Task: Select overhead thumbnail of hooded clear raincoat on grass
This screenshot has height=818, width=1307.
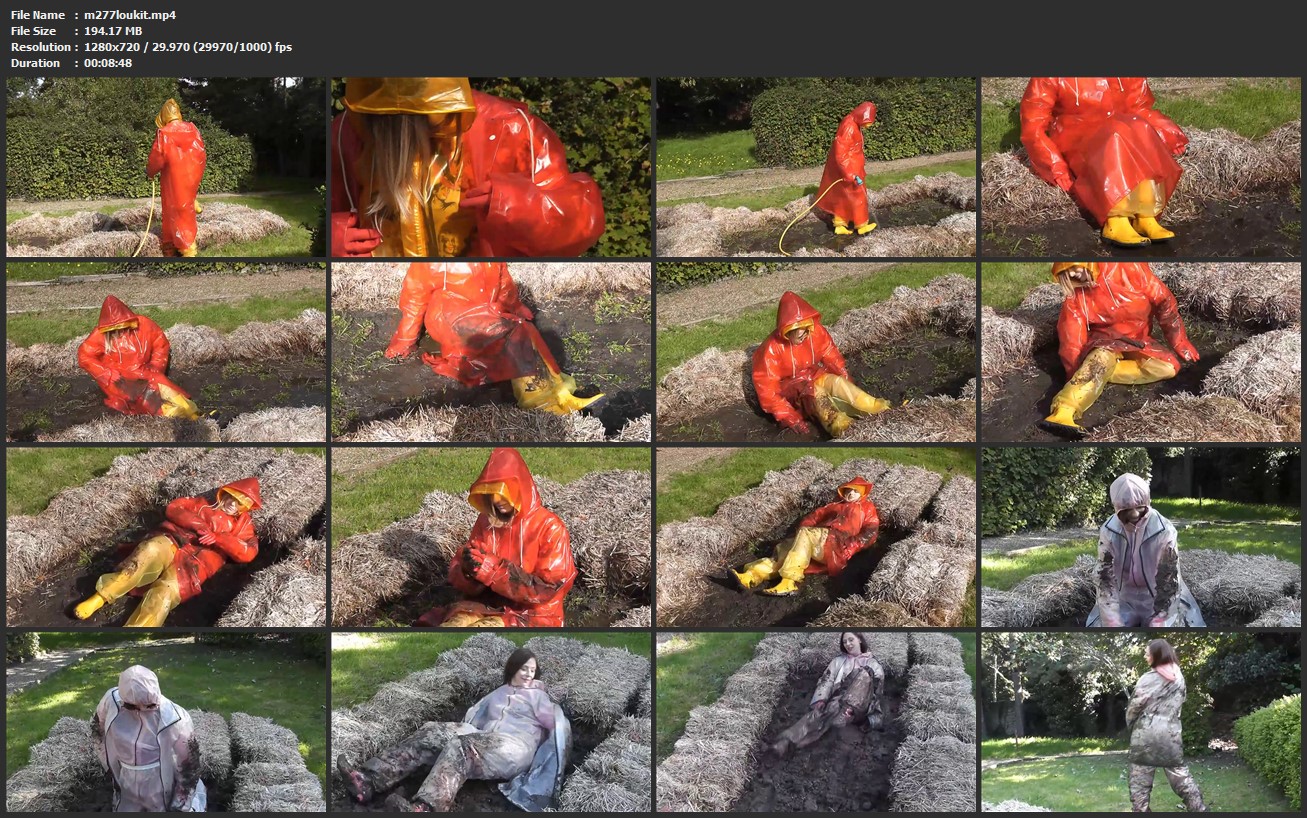Action: coord(166,721)
